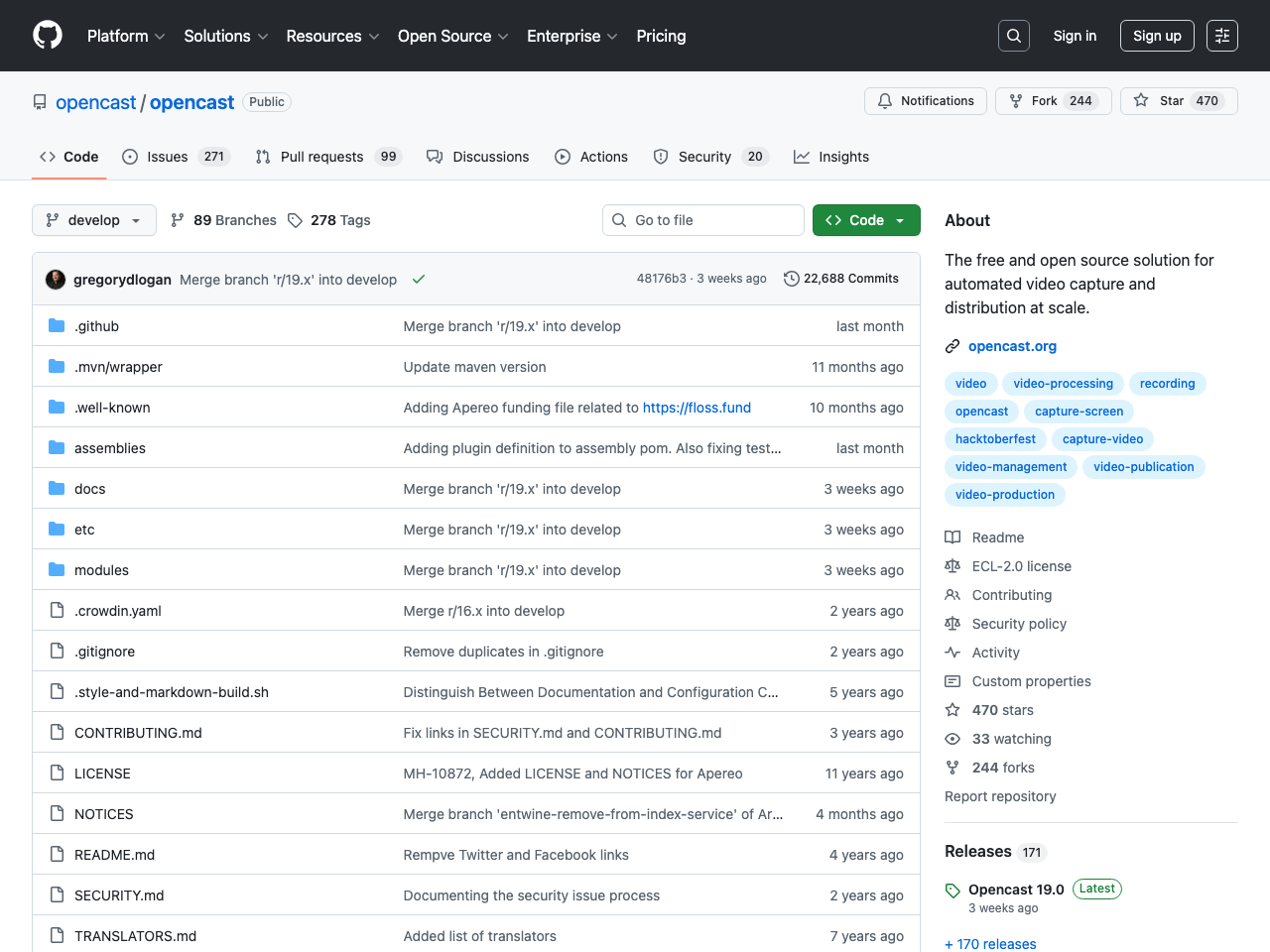Click the Go to file search field

pos(703,220)
